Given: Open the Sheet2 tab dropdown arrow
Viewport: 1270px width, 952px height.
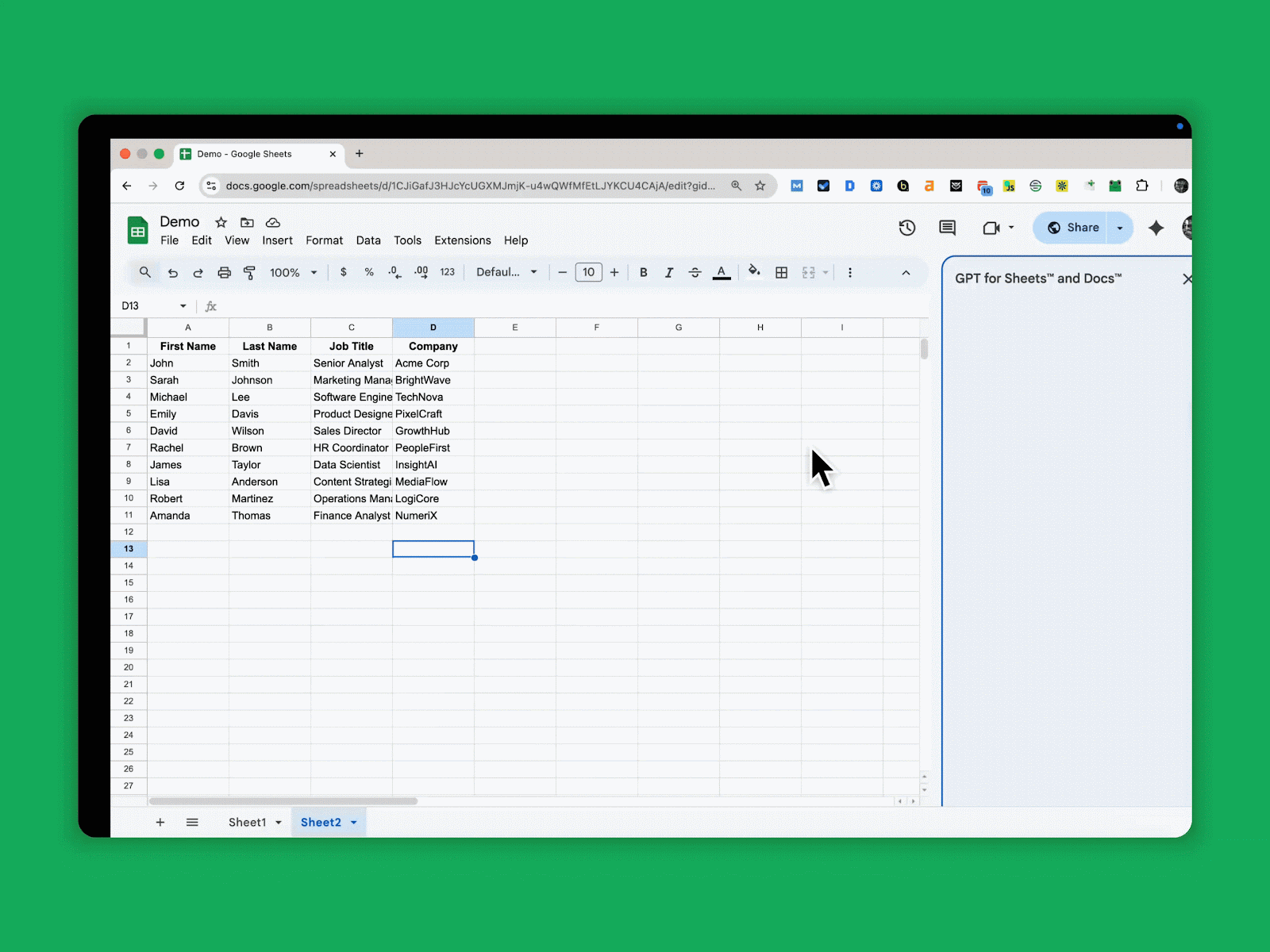Looking at the screenshot, I should coord(354,822).
